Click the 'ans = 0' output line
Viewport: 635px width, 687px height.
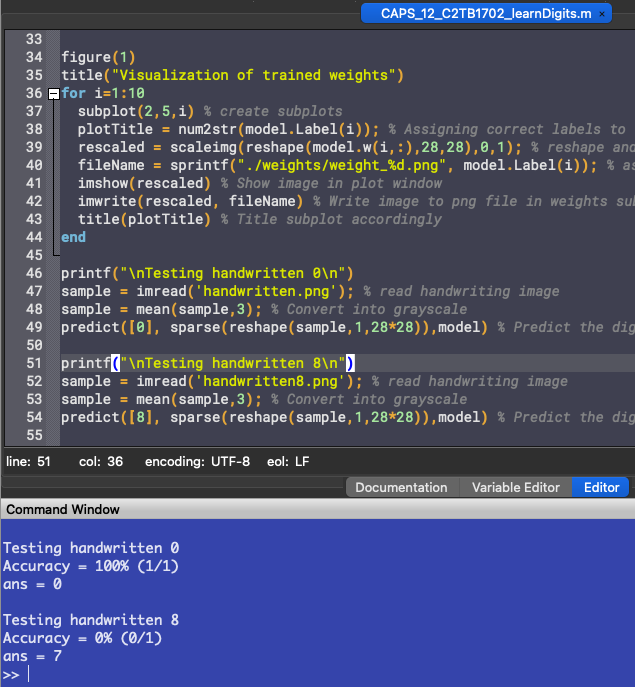(32, 584)
